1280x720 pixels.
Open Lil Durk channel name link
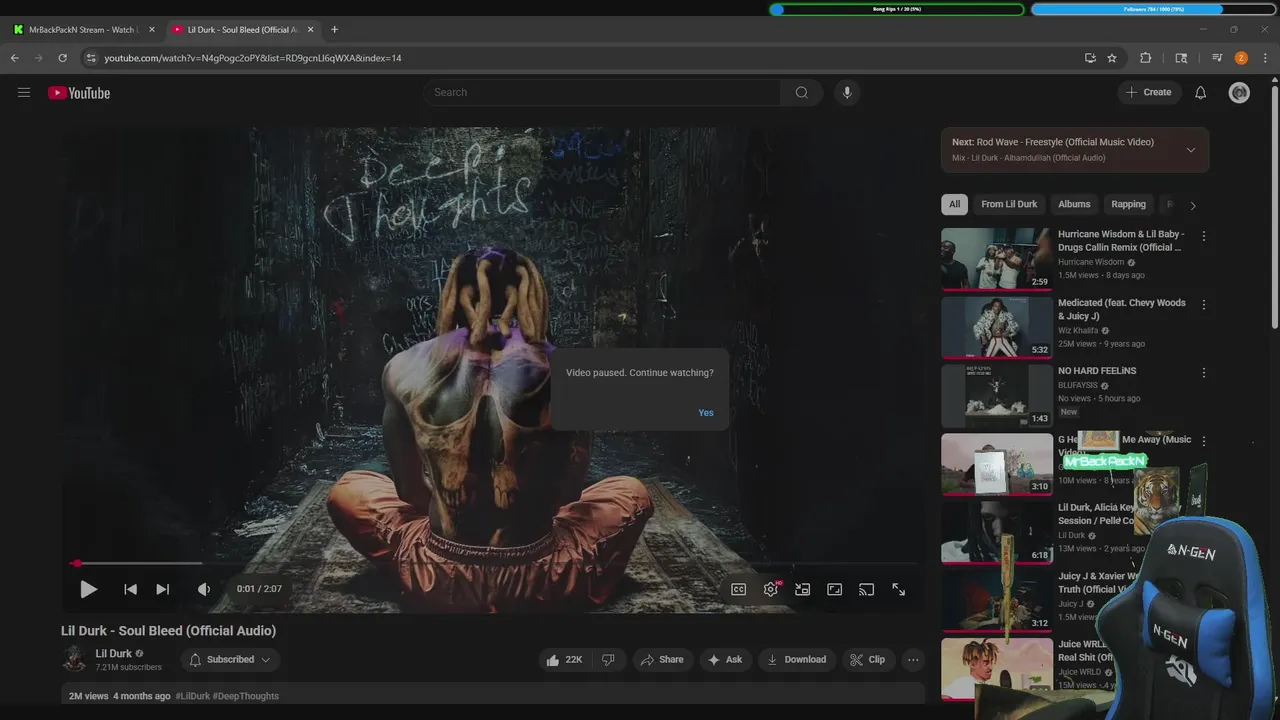(113, 653)
